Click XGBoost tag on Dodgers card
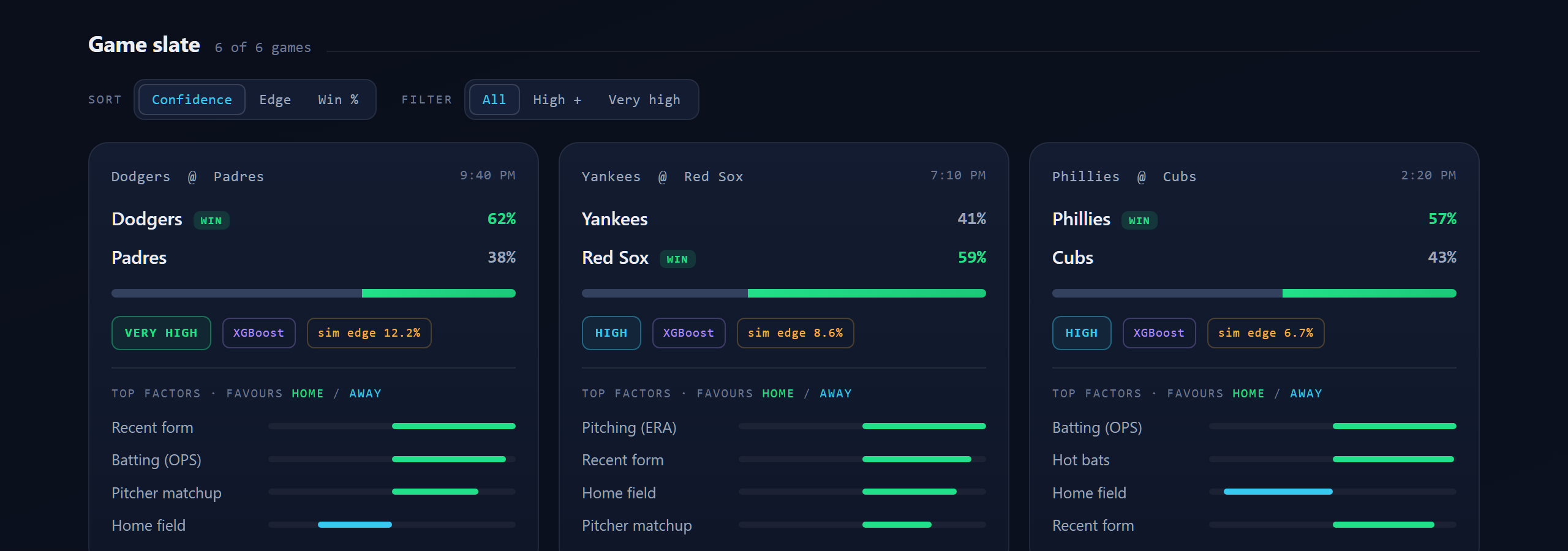The image size is (1568, 551). (258, 333)
